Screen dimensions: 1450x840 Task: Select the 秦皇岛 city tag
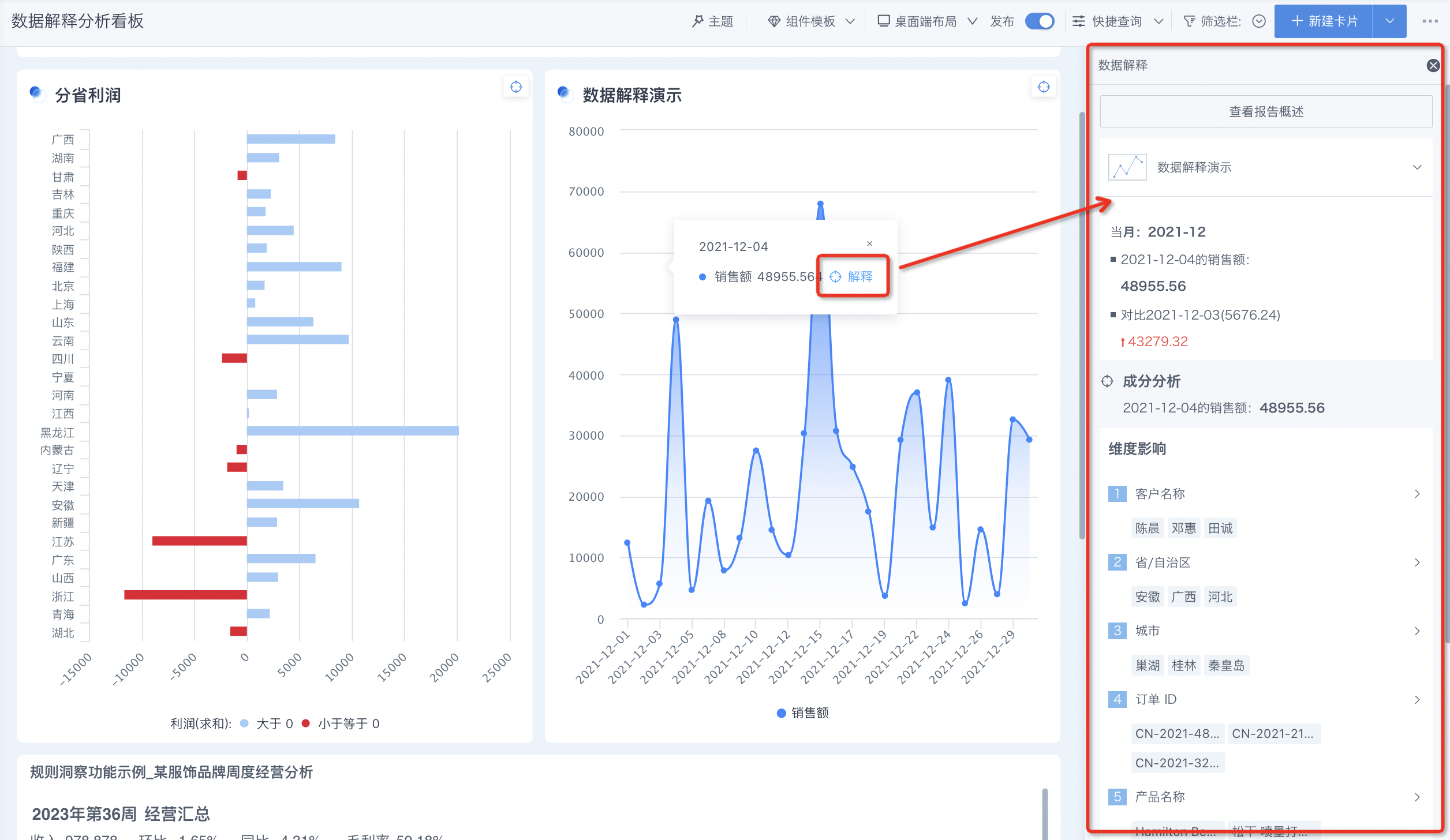(1226, 665)
